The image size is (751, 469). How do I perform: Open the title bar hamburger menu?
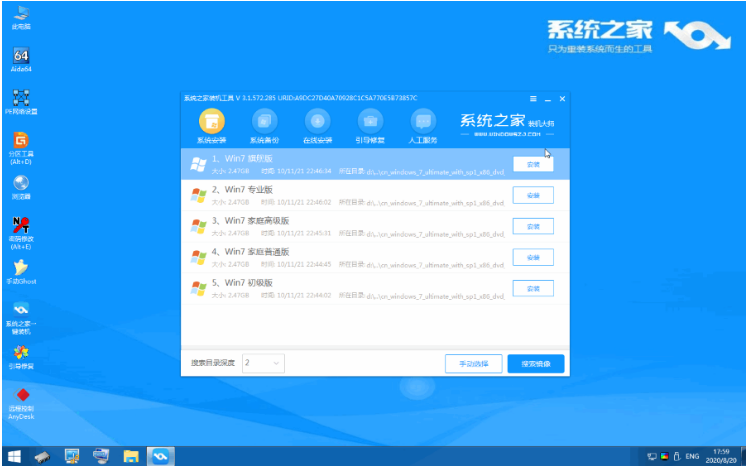(x=533, y=98)
